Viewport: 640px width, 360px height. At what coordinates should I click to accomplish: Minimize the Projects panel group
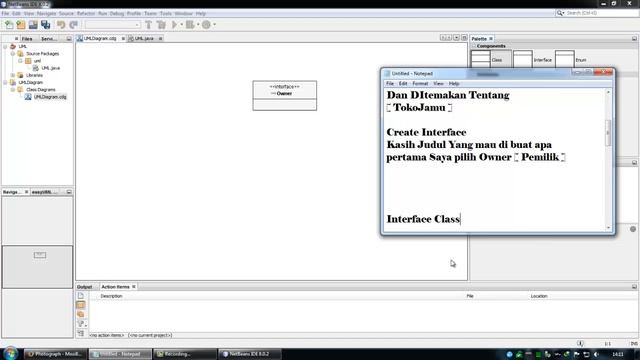pyautogui.click(x=69, y=39)
